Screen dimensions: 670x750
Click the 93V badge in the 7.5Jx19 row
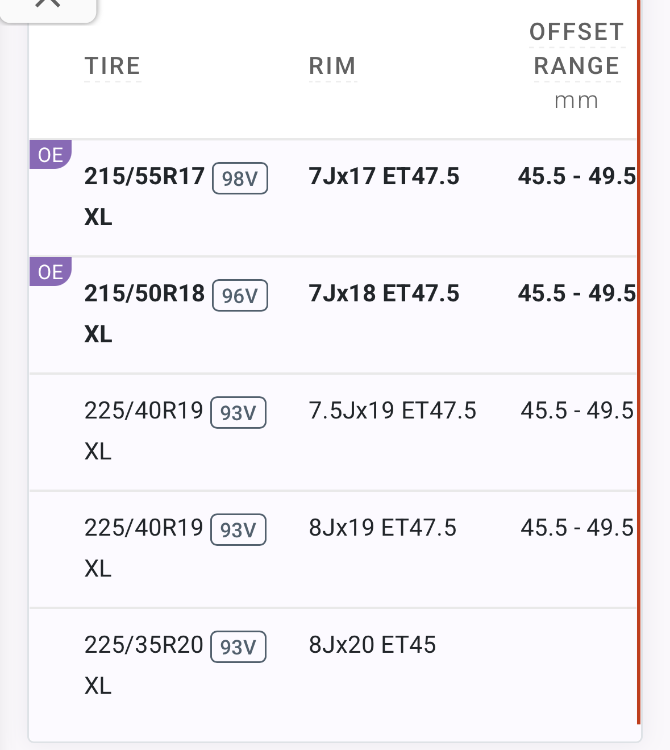coord(238,413)
